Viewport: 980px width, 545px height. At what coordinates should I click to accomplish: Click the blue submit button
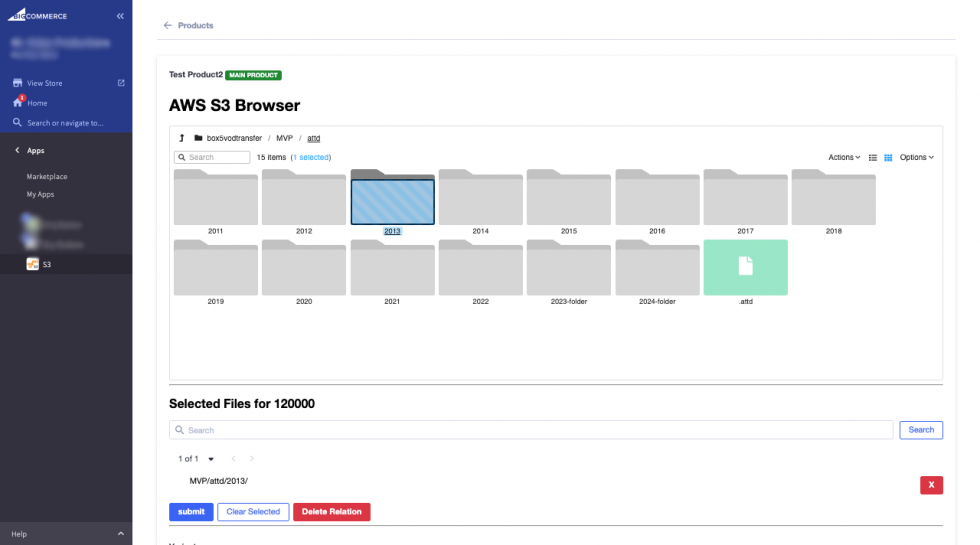[x=191, y=512]
